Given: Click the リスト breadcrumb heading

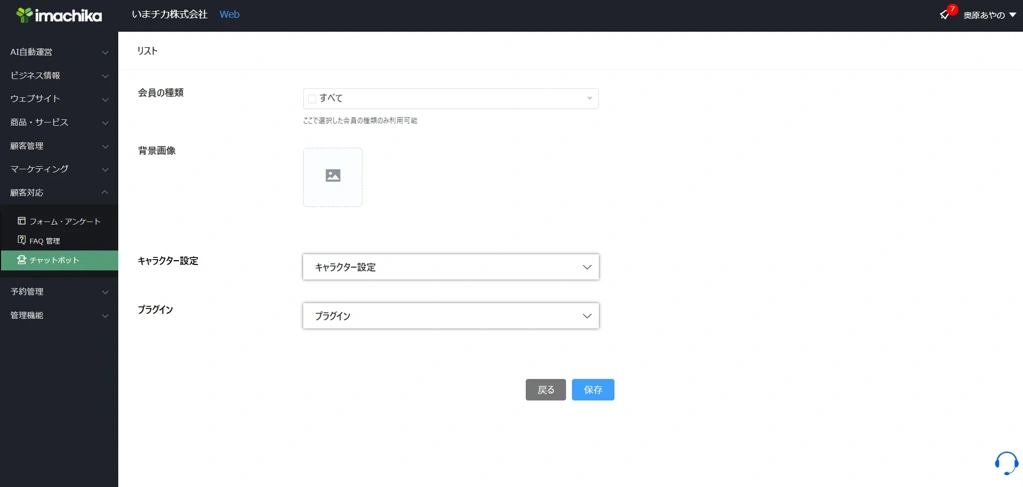Looking at the screenshot, I should 147,51.
